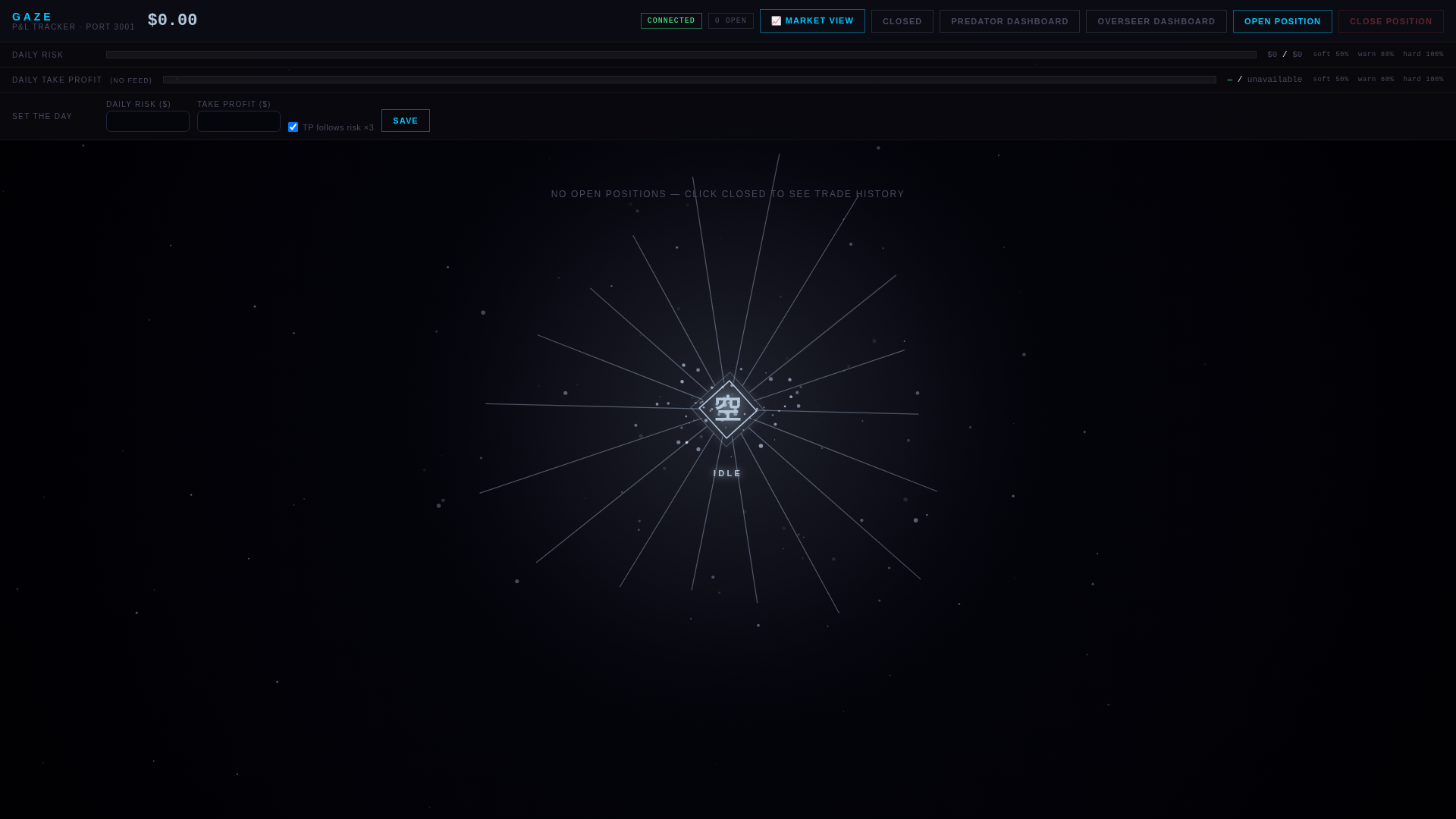Click the Daily Risk progress bar
1456x819 pixels.
[681, 55]
